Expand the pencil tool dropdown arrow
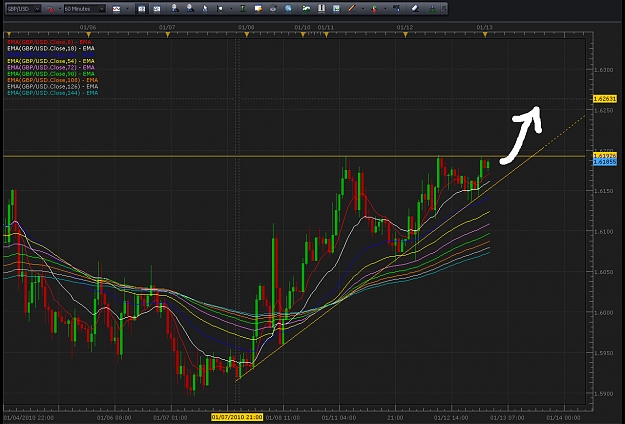 [x=362, y=9]
